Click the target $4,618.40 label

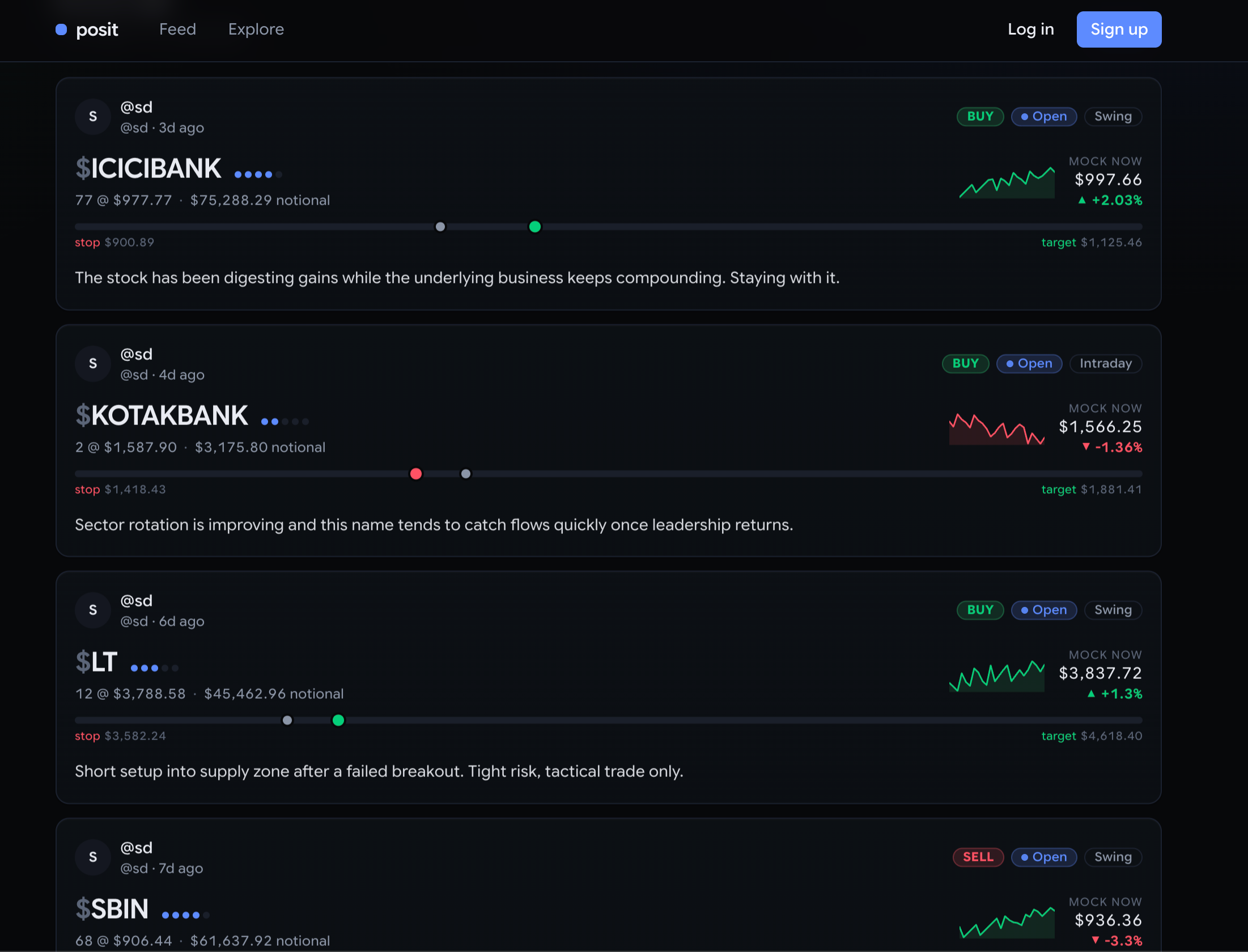1092,736
